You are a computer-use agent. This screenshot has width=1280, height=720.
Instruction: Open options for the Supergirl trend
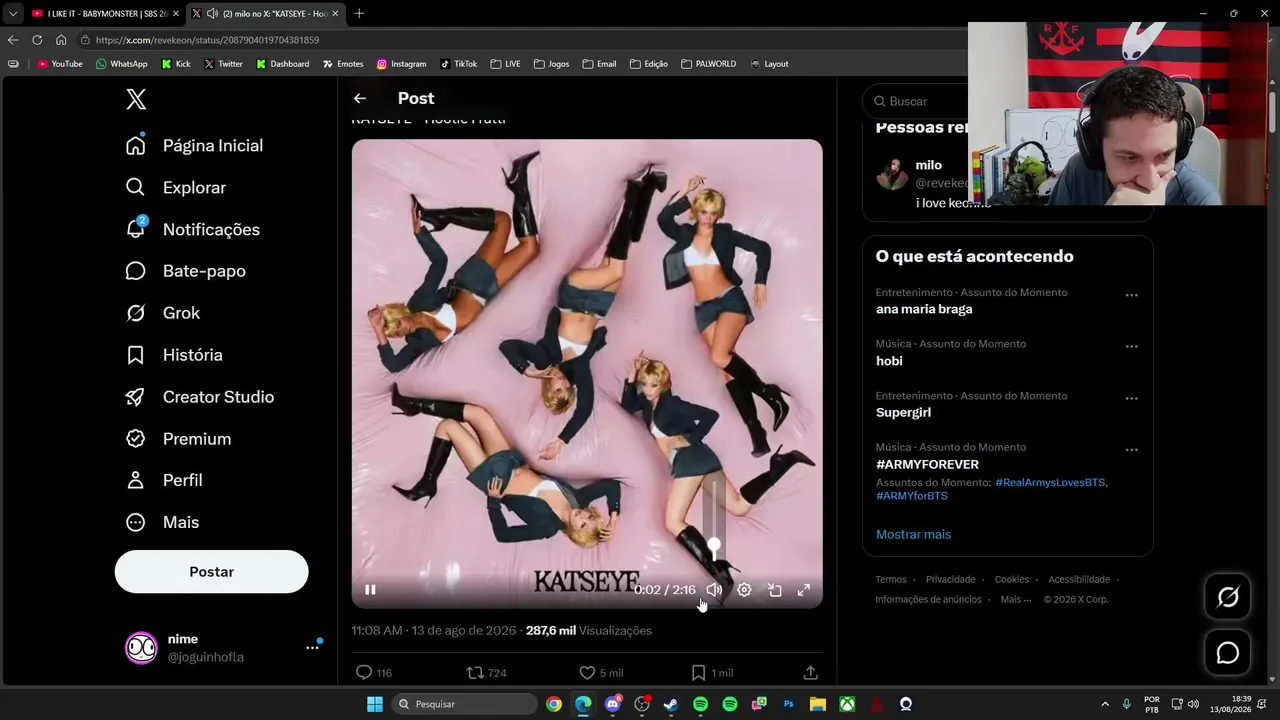point(1131,398)
